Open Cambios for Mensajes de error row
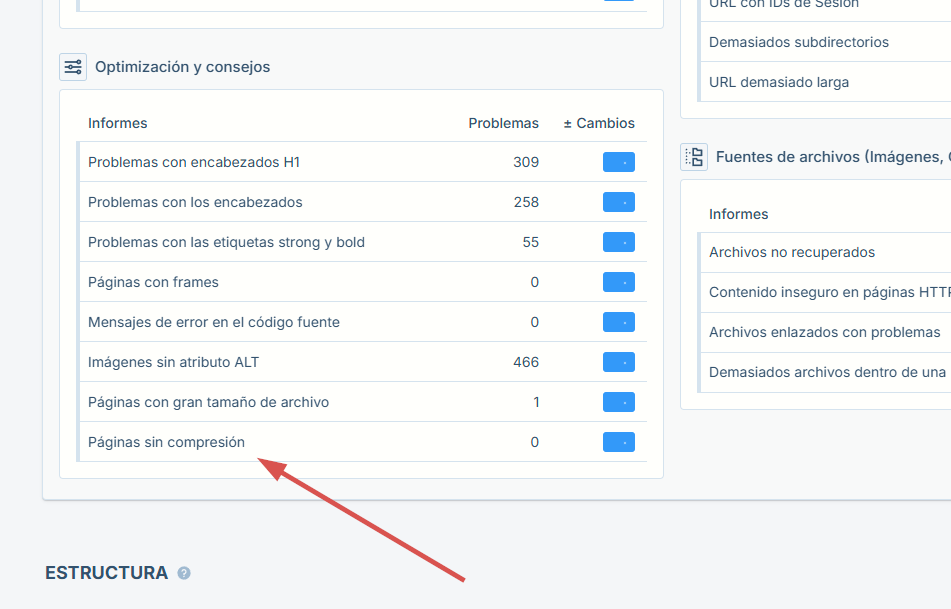The width and height of the screenshot is (951, 609). [618, 322]
